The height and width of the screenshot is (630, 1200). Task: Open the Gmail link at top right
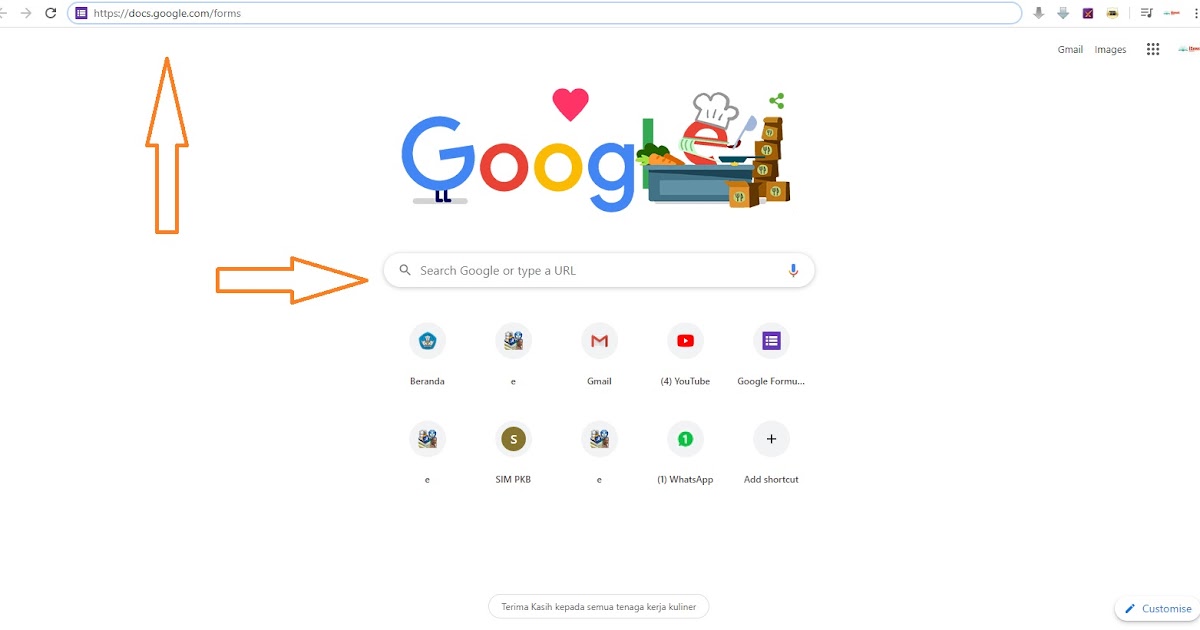pos(1070,49)
